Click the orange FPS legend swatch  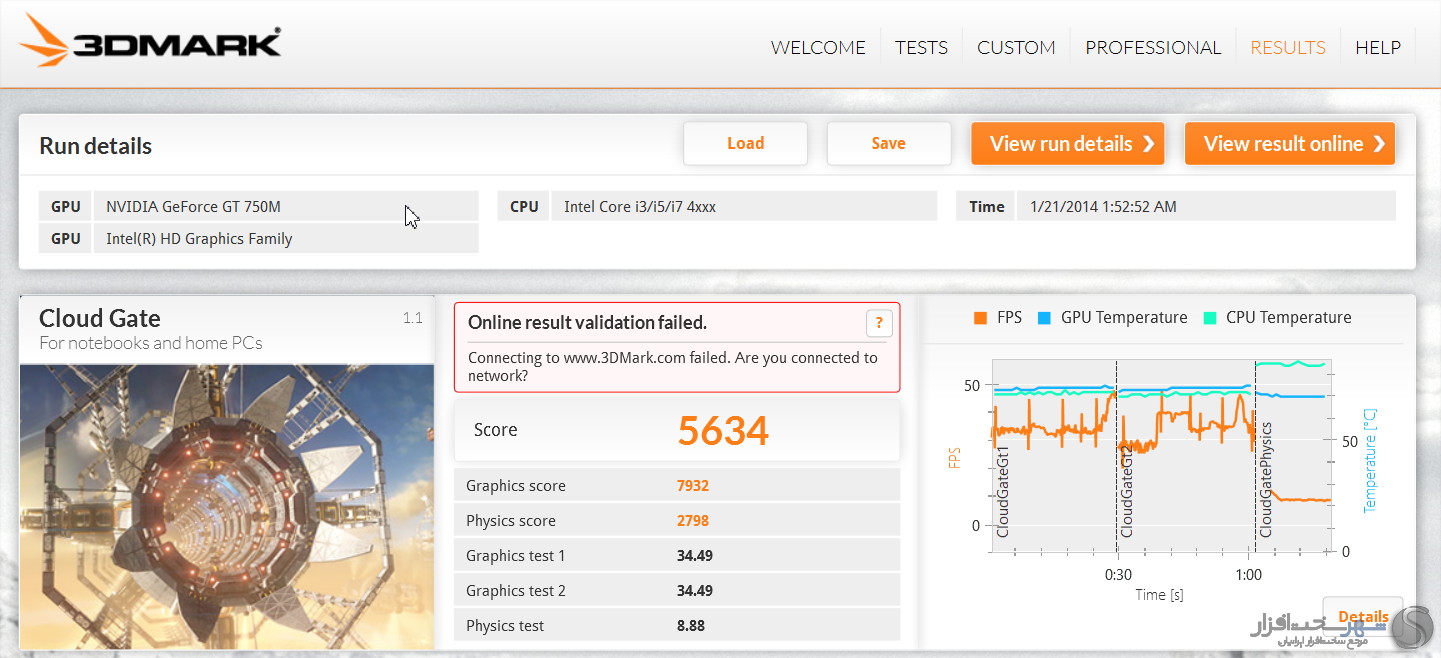pyautogui.click(x=980, y=318)
